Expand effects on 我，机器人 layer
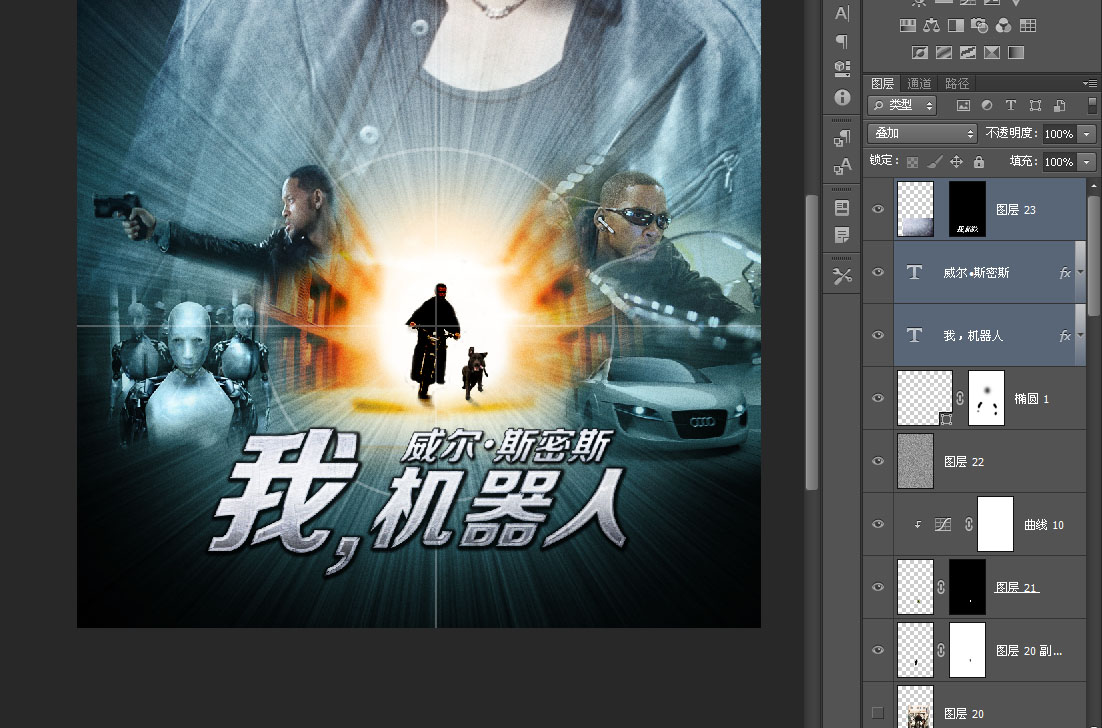The height and width of the screenshot is (728, 1102). 1080,336
